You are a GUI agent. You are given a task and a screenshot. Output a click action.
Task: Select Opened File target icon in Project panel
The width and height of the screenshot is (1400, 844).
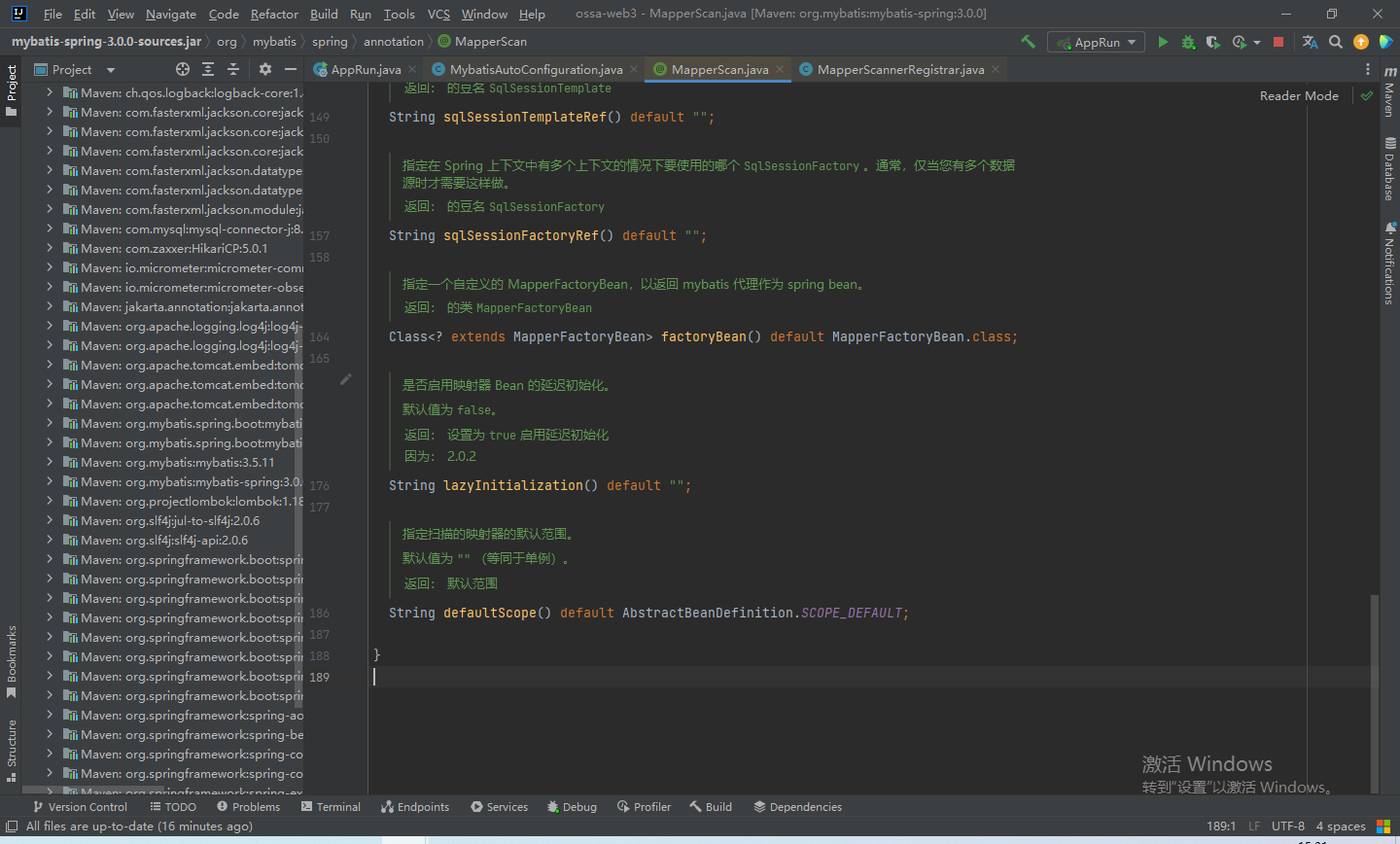point(183,69)
